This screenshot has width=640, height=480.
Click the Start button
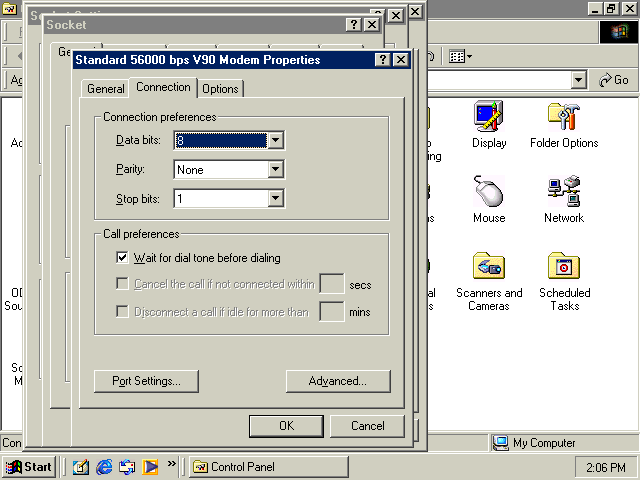[x=29, y=467]
